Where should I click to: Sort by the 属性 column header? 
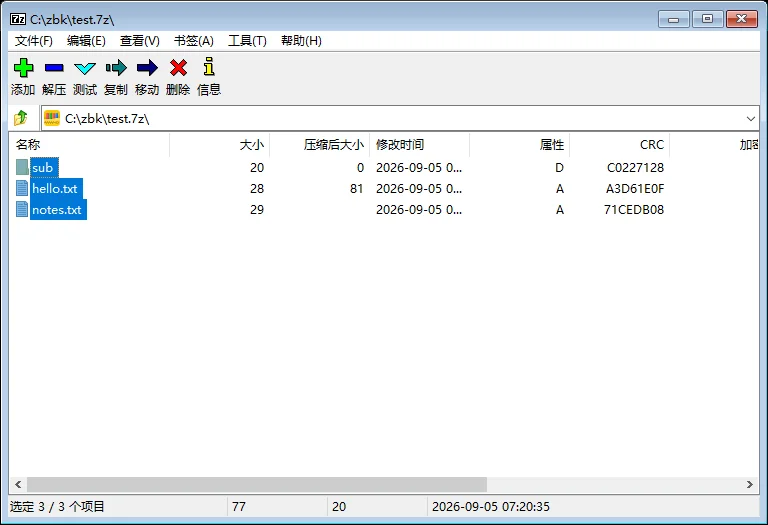coord(519,144)
